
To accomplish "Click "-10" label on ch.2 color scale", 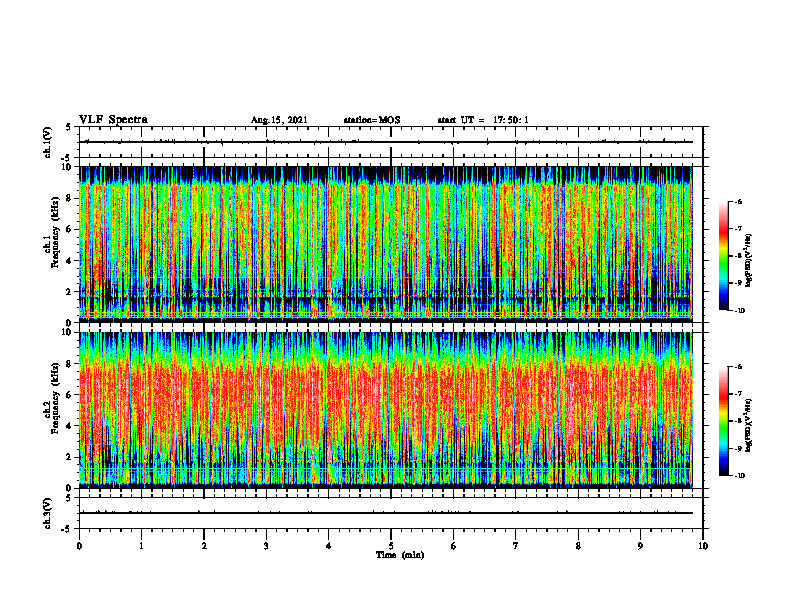I will [740, 476].
